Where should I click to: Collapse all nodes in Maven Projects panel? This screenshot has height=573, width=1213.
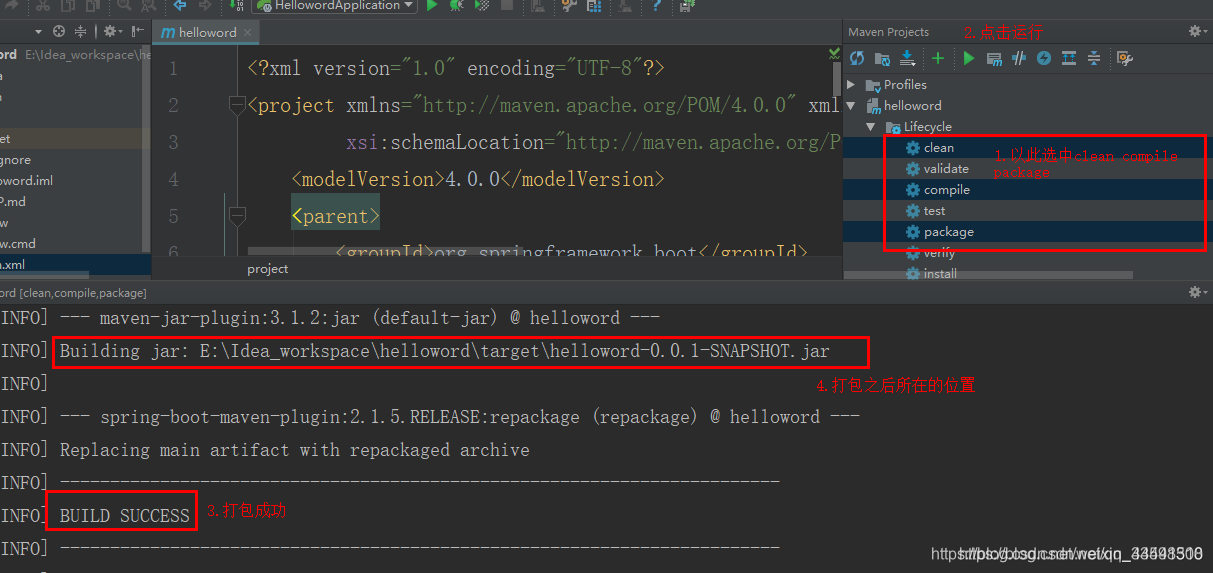coord(1094,59)
